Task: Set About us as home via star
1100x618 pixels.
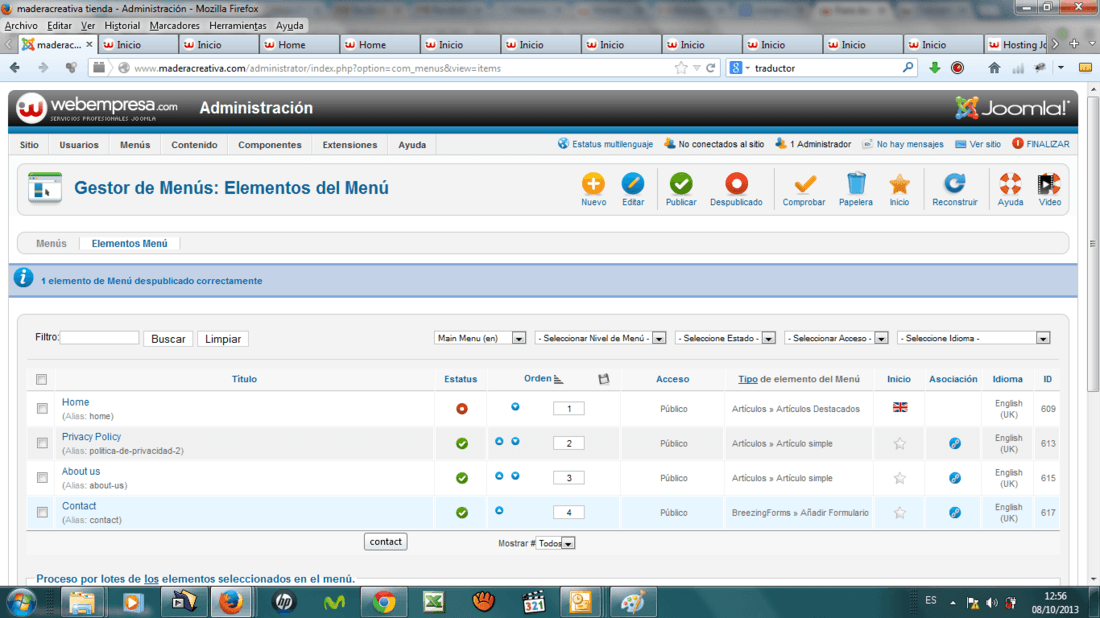Action: (x=899, y=478)
